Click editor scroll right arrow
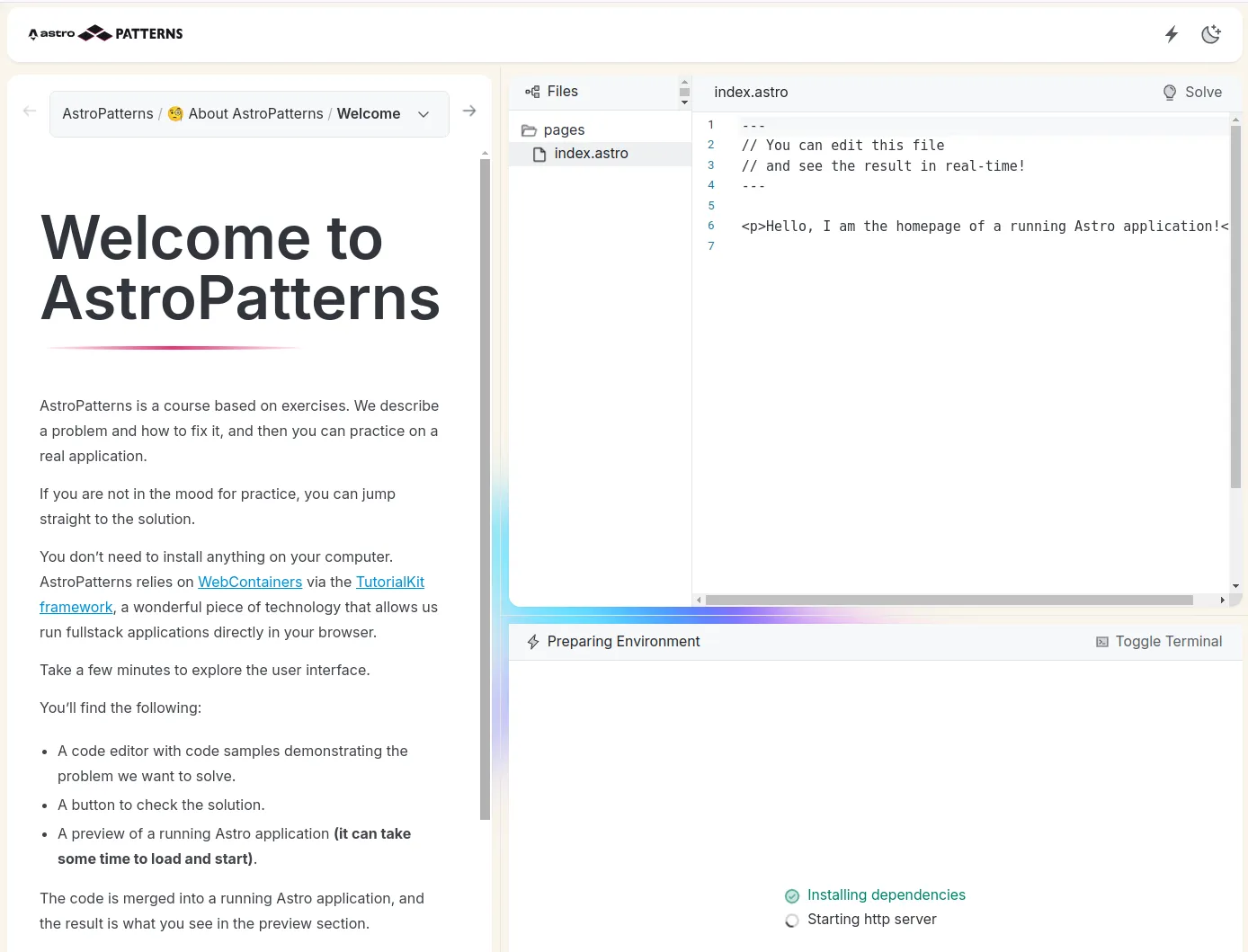This screenshot has height=952, width=1248. (x=1222, y=600)
